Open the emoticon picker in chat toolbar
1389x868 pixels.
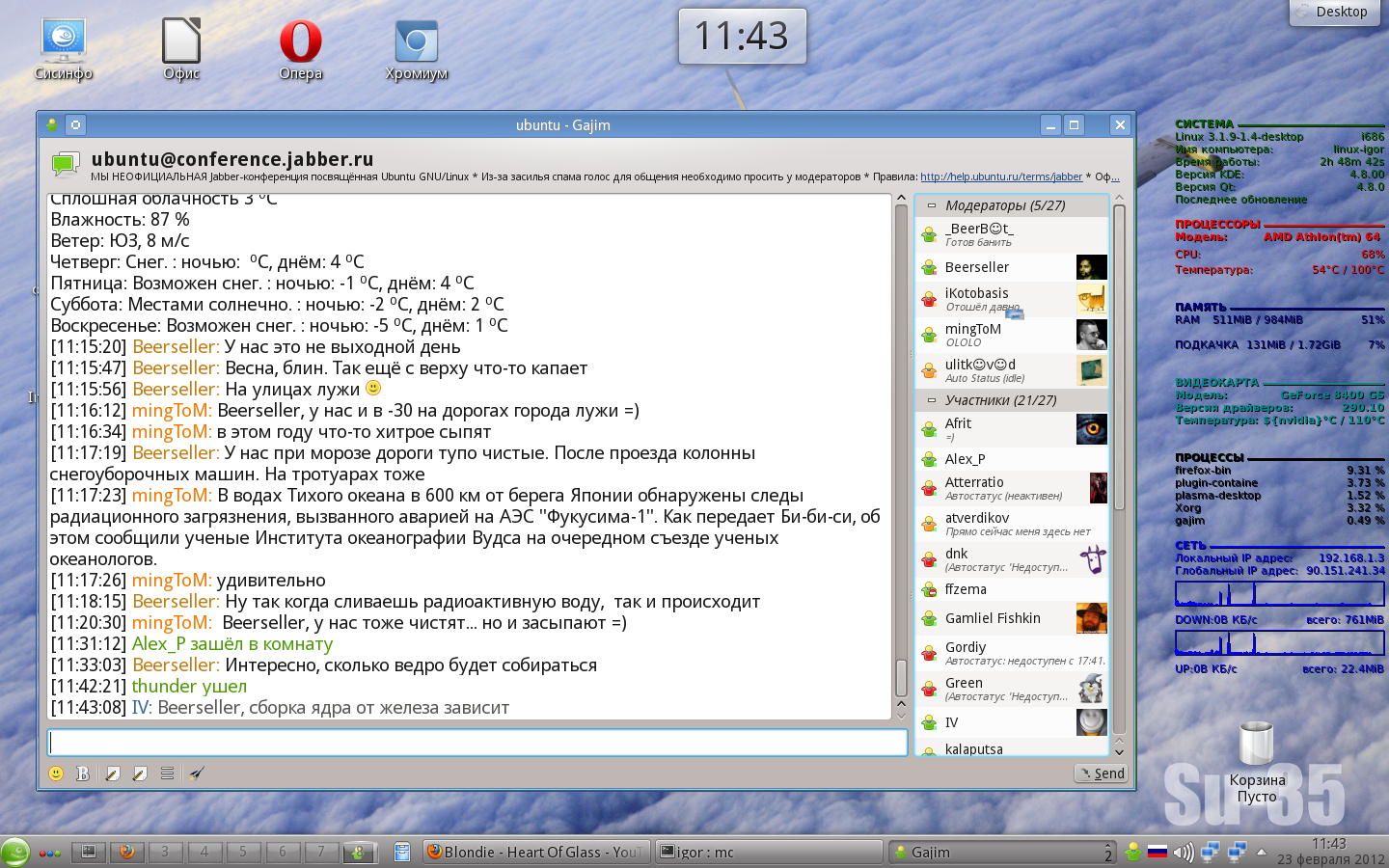point(56,773)
